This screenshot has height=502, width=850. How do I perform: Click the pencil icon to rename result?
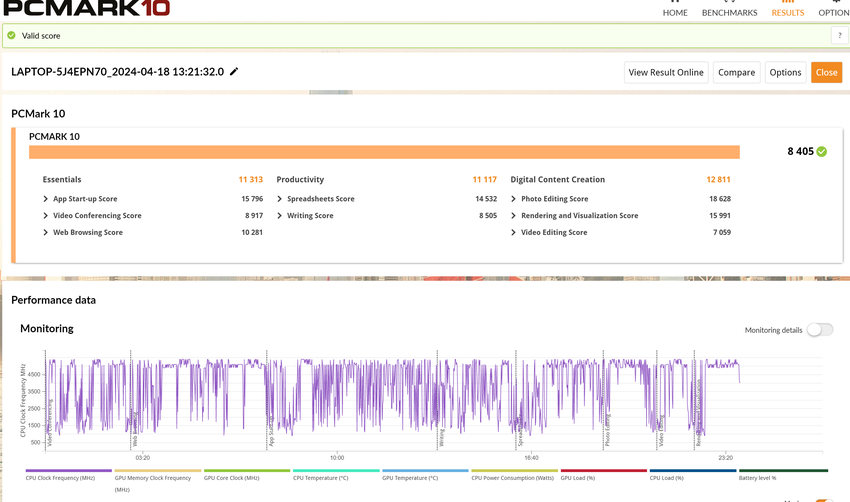(x=234, y=72)
